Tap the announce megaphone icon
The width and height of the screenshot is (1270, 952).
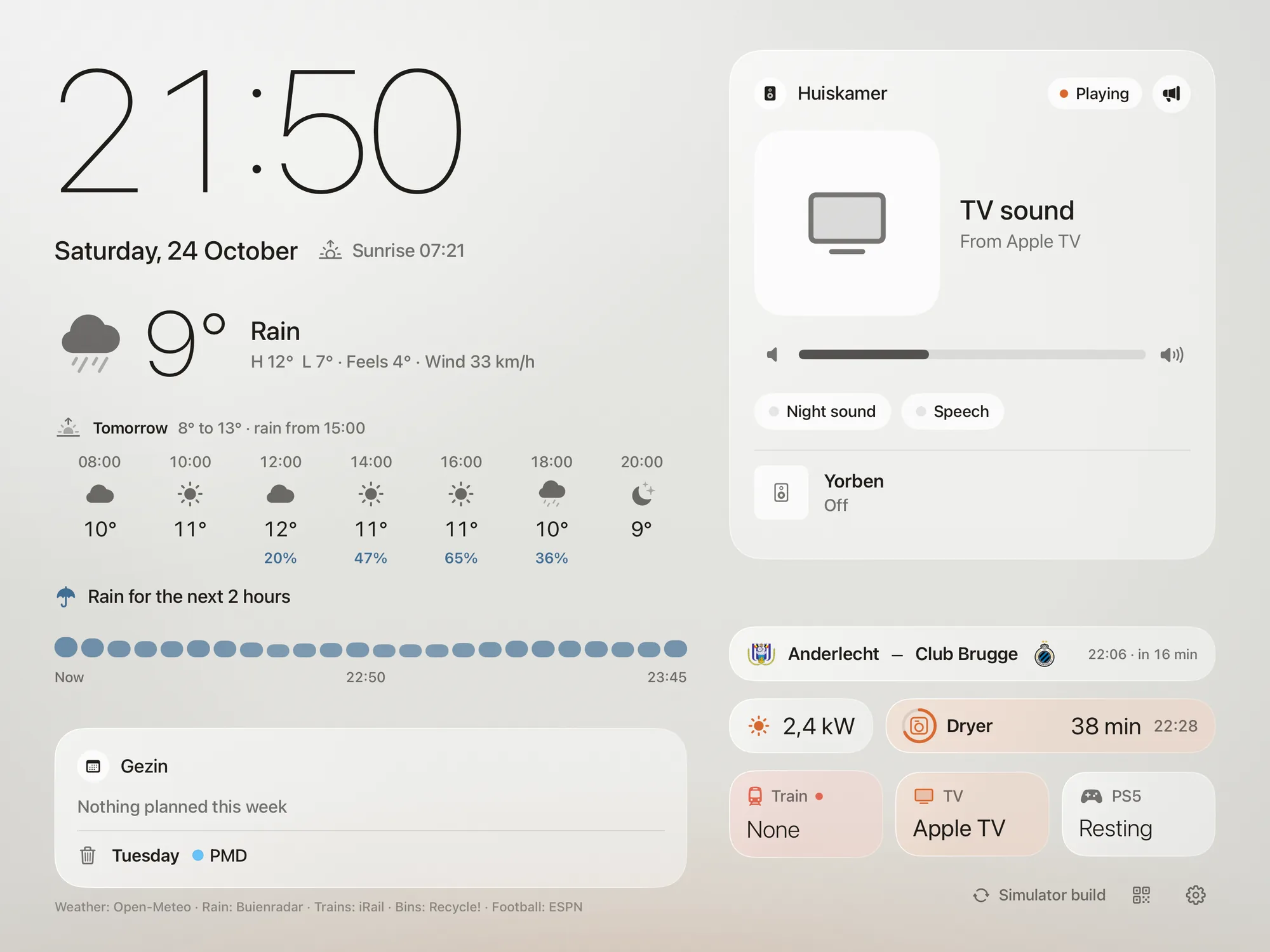(1171, 94)
